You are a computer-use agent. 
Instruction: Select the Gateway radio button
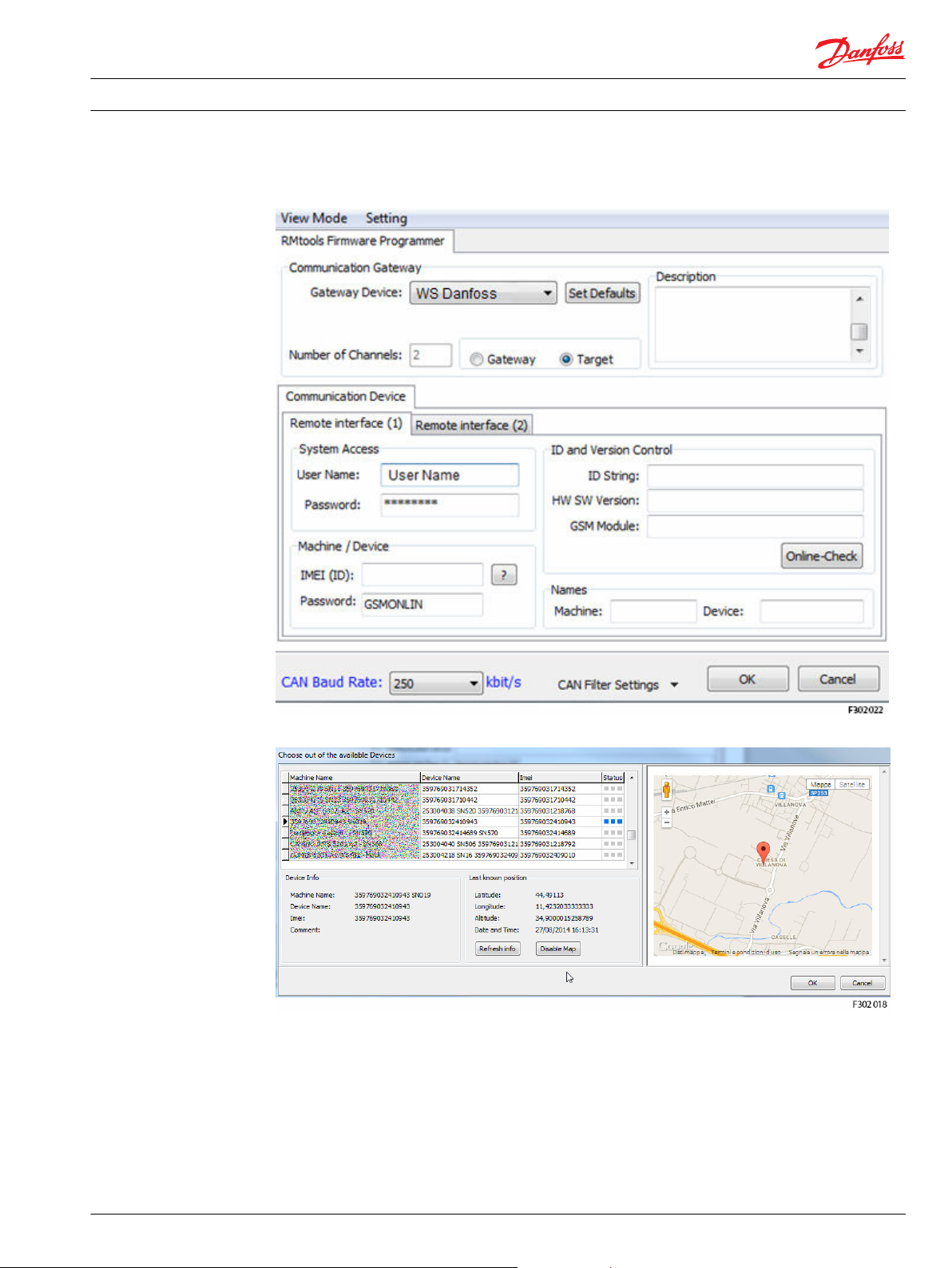tap(477, 359)
